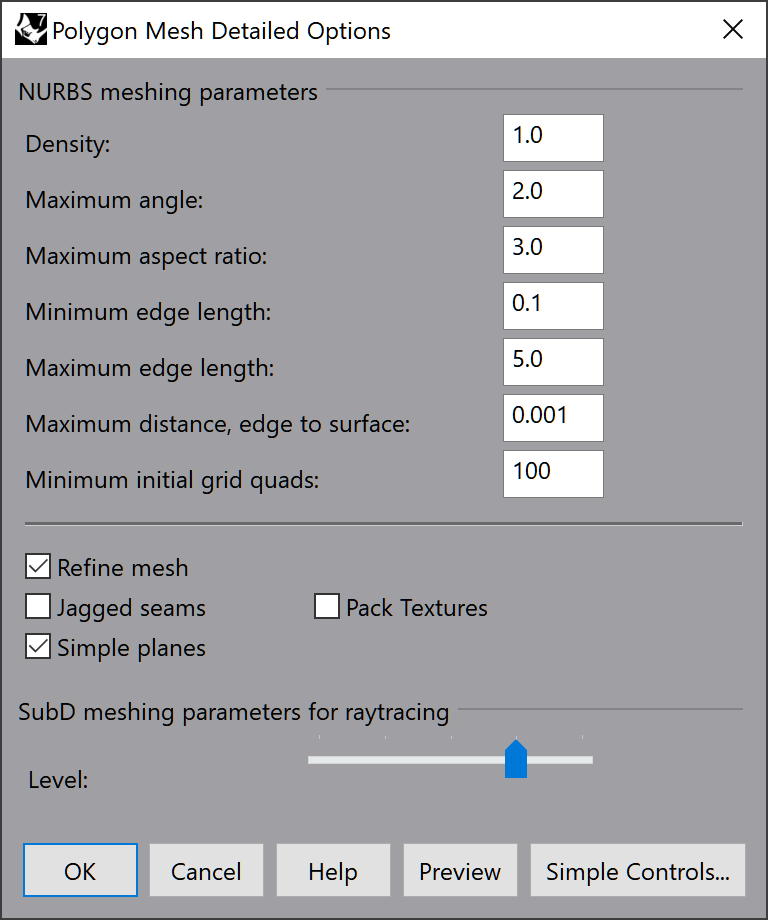
Task: Click the Cancel button
Action: (207, 870)
